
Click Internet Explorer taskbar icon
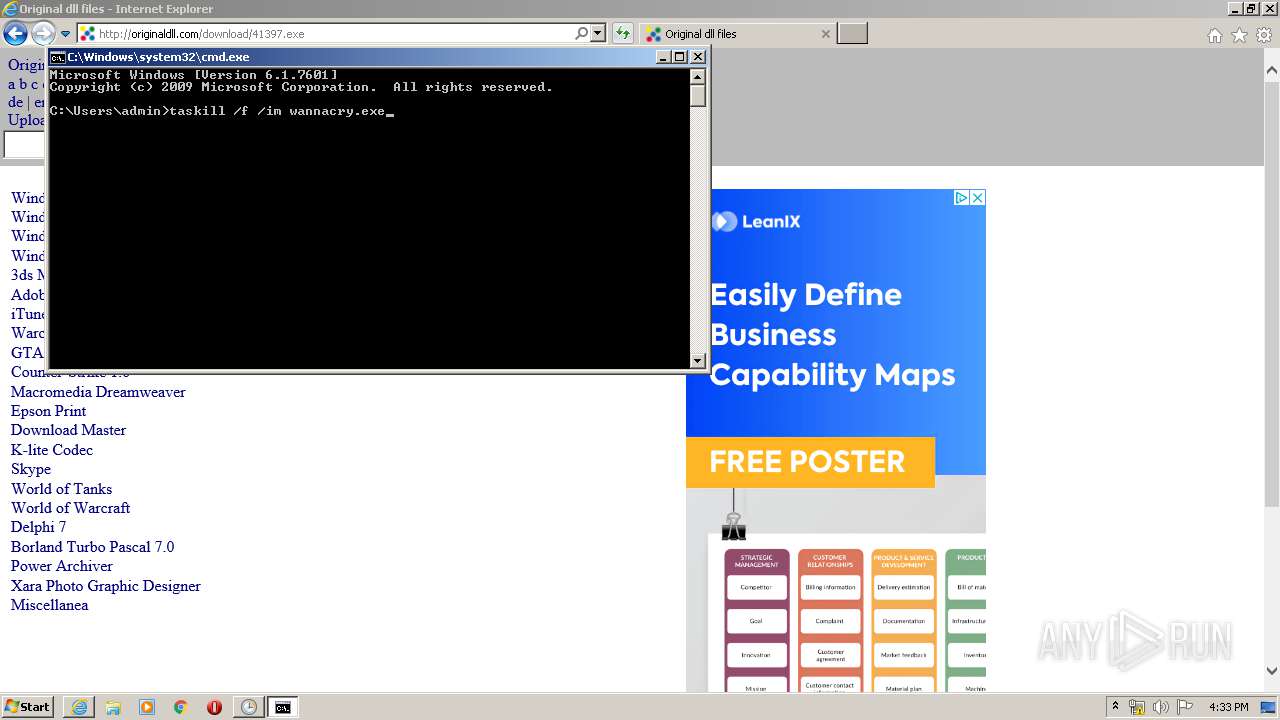79,707
